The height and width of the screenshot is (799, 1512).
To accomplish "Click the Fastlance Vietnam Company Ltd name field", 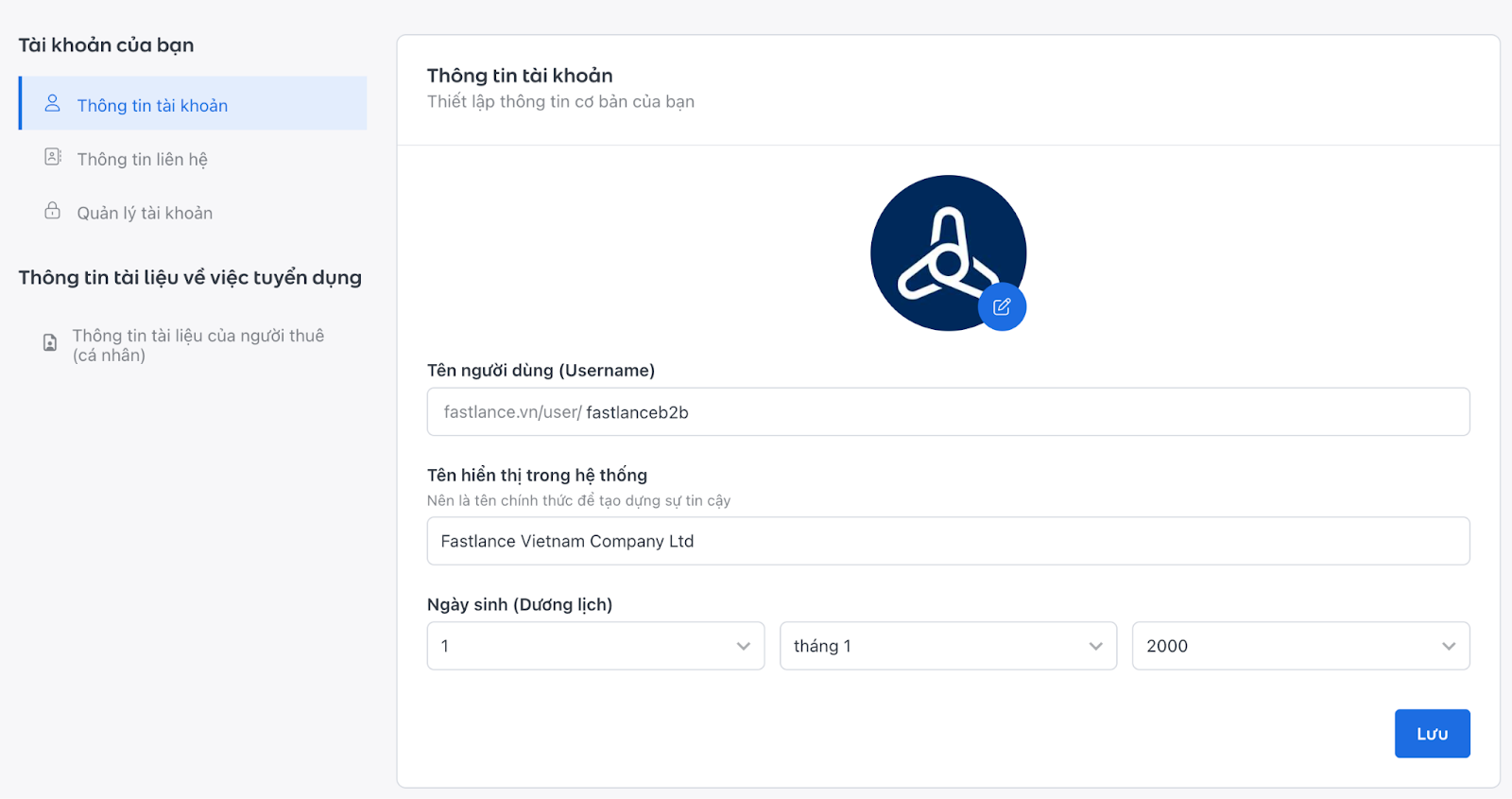I will point(948,542).
